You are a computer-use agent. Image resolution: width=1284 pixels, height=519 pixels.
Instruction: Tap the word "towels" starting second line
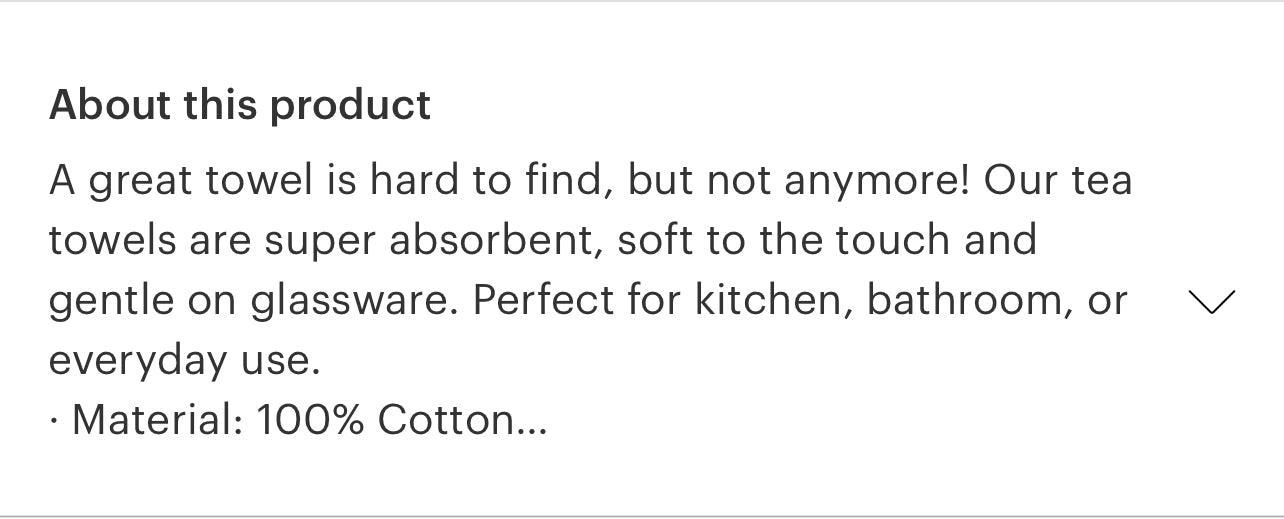tap(108, 241)
